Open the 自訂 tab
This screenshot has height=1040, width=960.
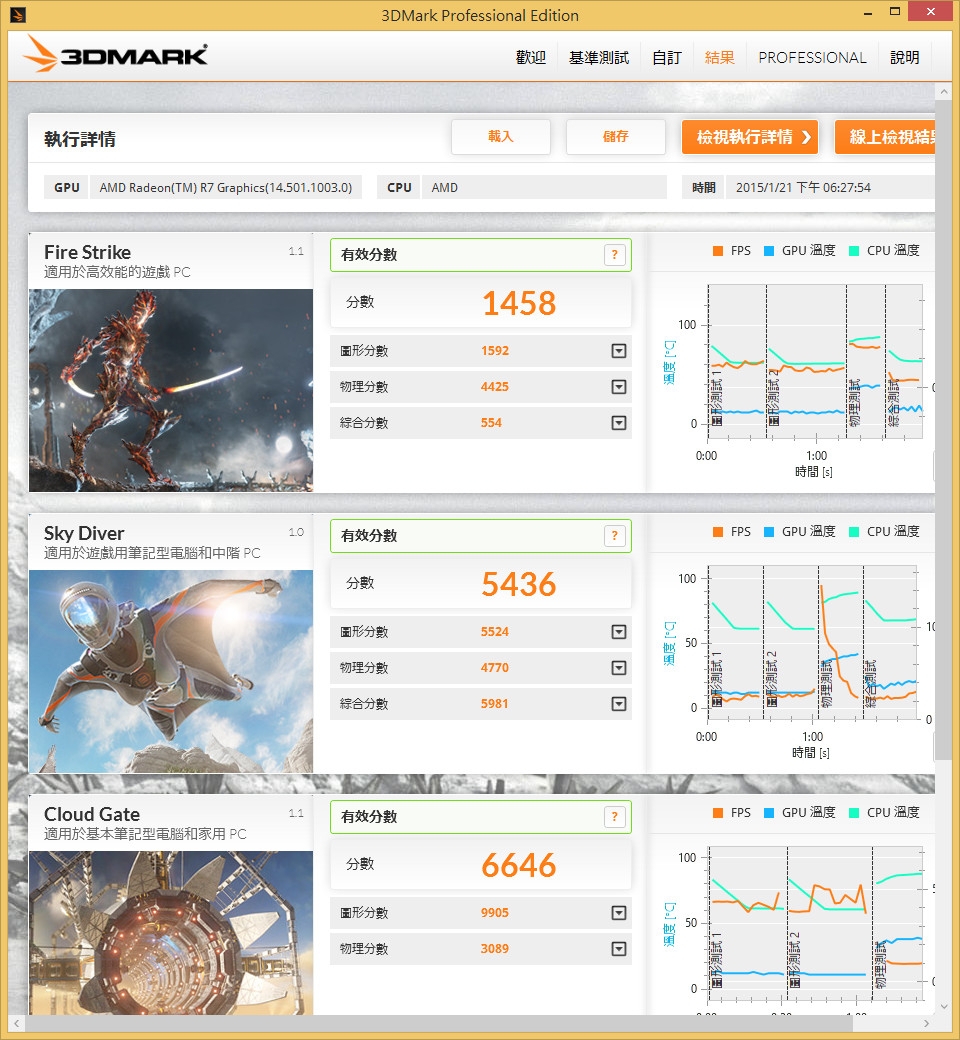pos(667,58)
